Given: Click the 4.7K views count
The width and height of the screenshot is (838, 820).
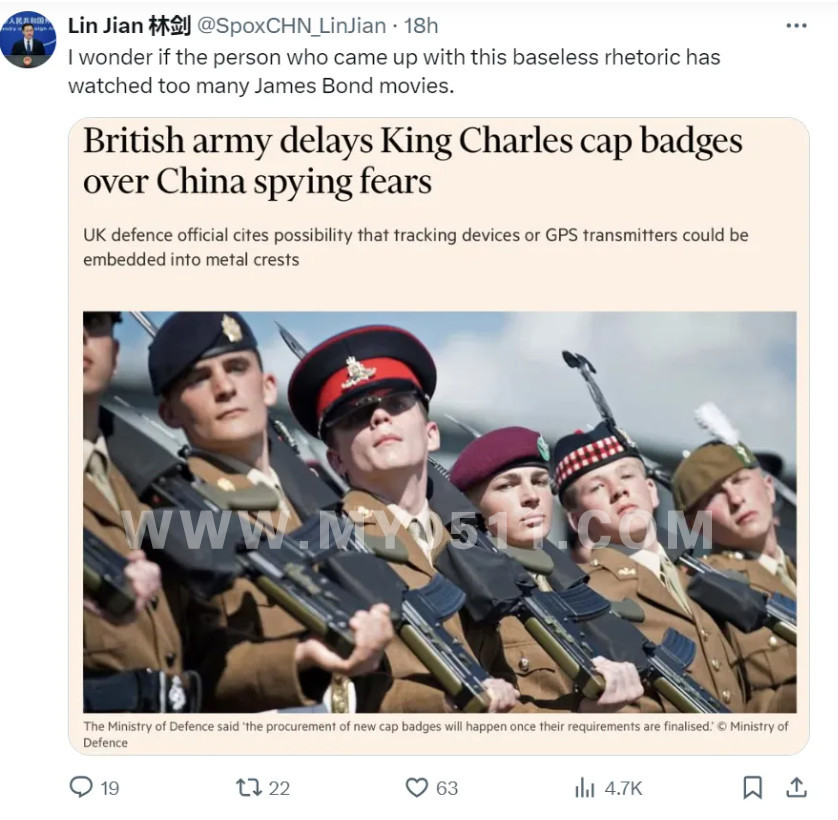Looking at the screenshot, I should pos(623,788).
